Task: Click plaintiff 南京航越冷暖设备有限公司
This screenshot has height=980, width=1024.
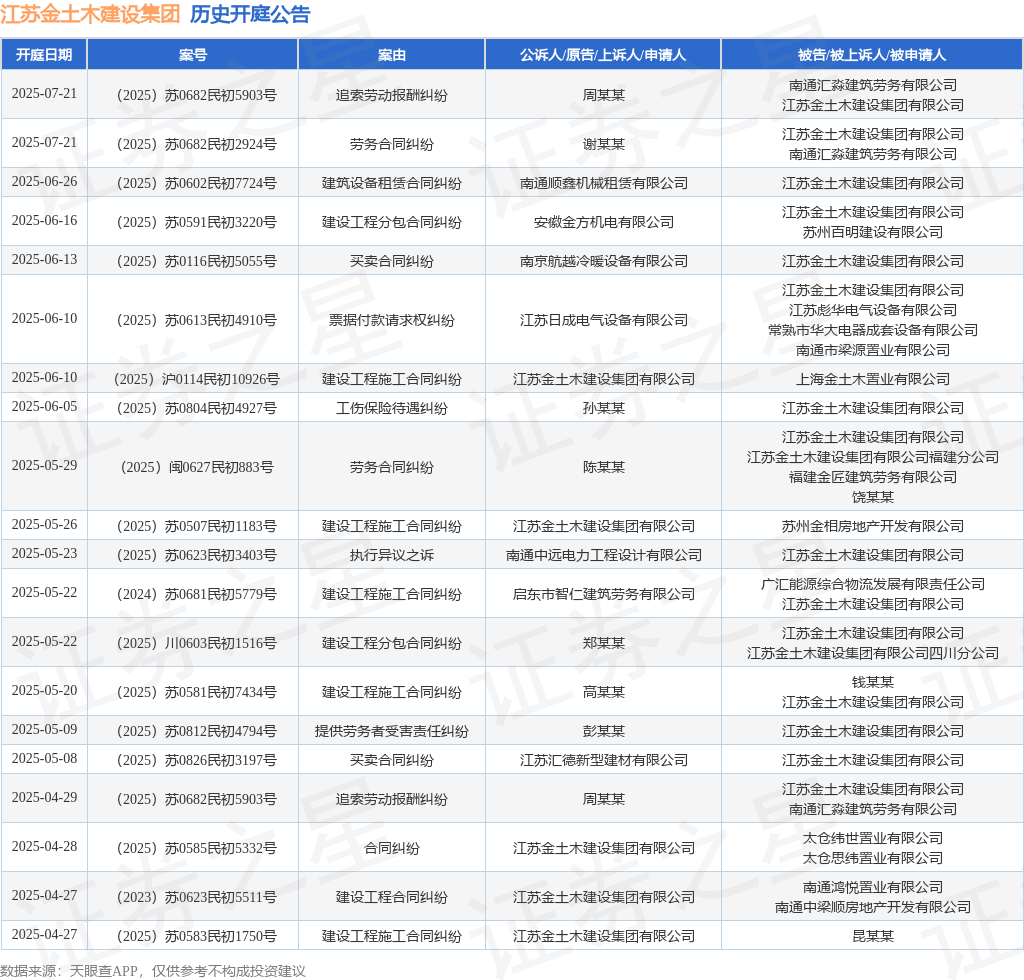Action: tap(603, 262)
